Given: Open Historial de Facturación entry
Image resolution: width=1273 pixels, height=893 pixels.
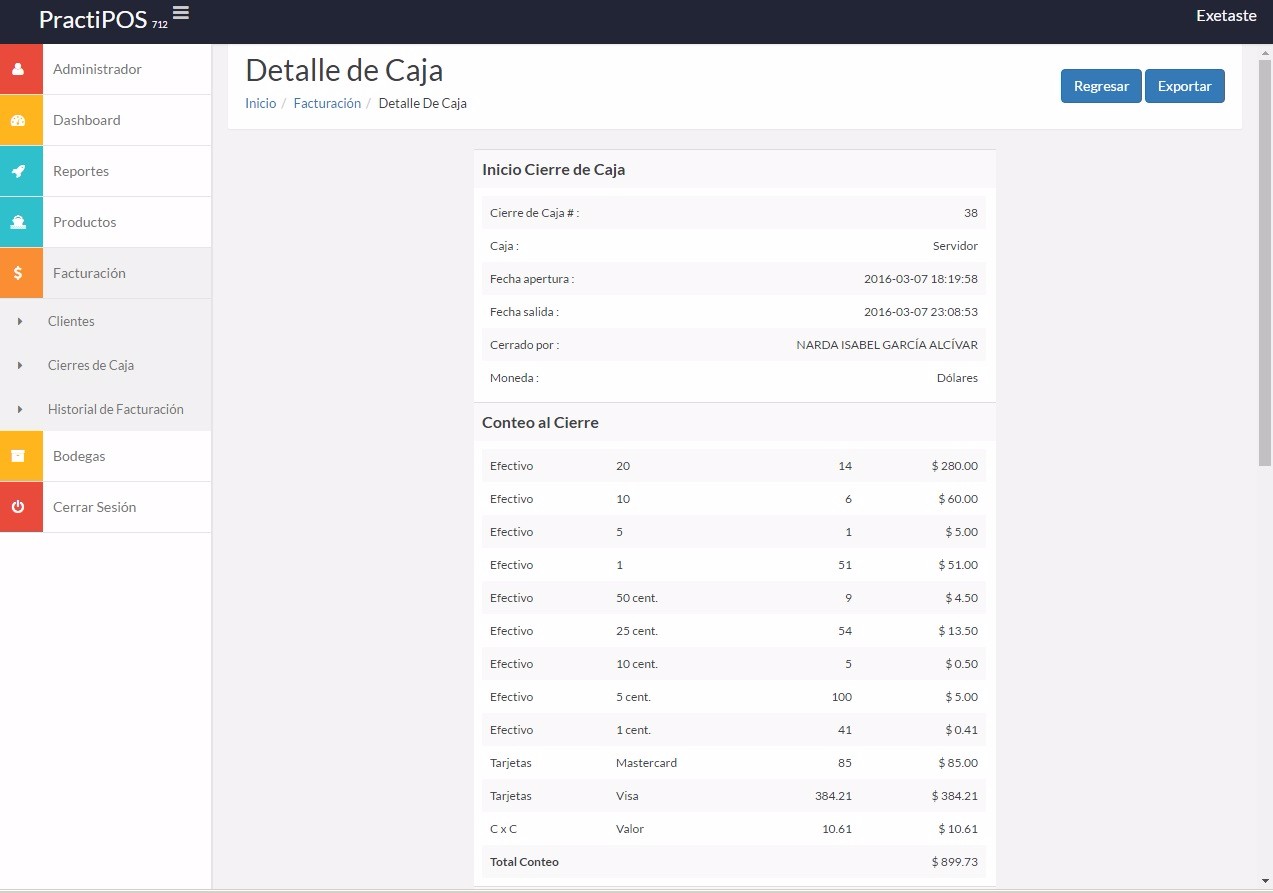Looking at the screenshot, I should (x=116, y=409).
